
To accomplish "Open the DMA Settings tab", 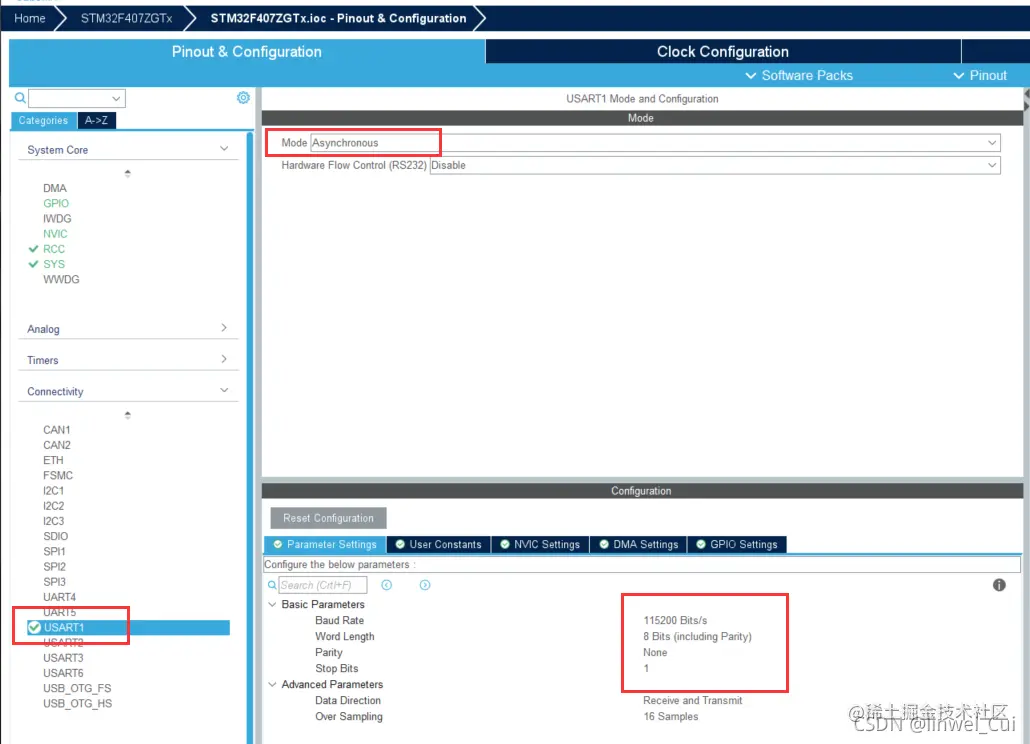I will click(x=638, y=544).
